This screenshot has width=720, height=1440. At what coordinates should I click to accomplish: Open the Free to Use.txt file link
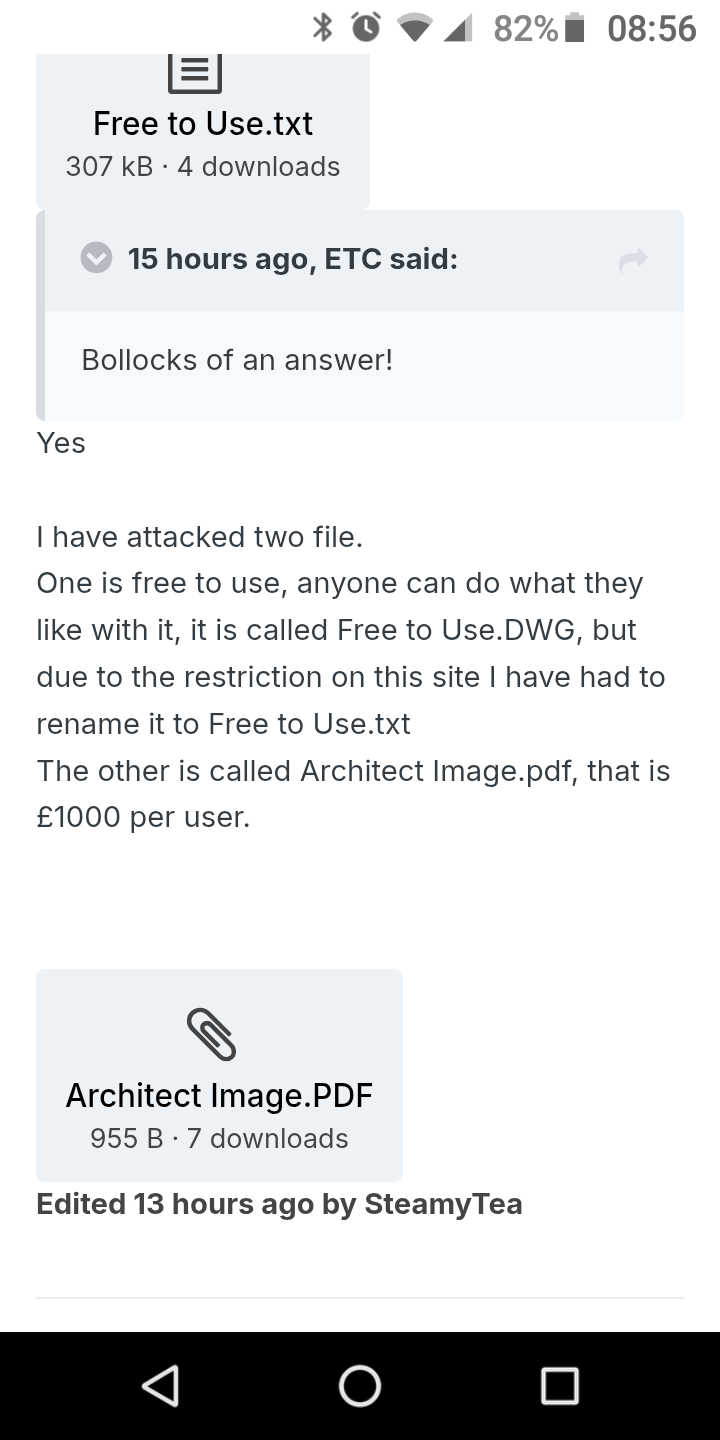203,124
